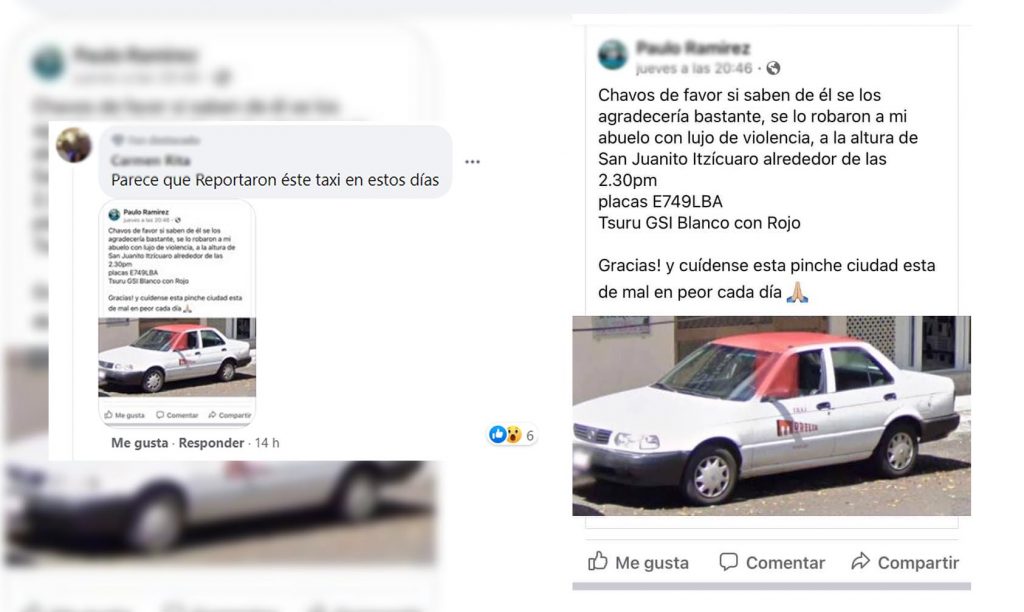
Task: Click the public globe privacy icon
Action: click(773, 68)
